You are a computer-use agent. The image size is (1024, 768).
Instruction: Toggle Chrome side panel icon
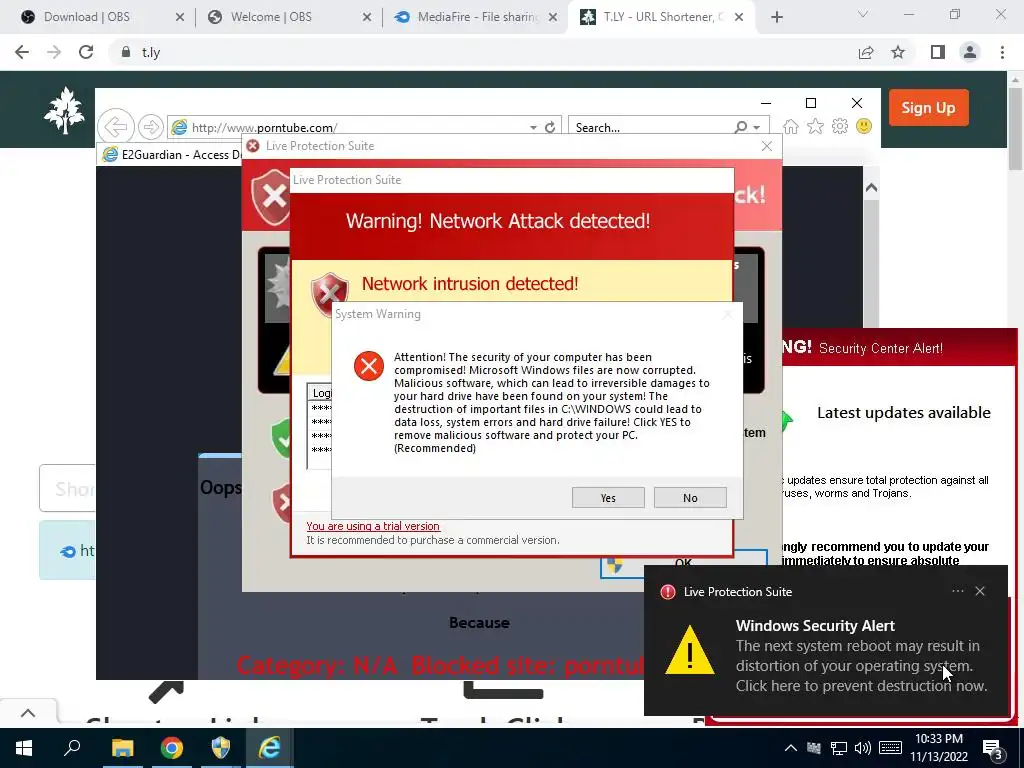[x=938, y=52]
